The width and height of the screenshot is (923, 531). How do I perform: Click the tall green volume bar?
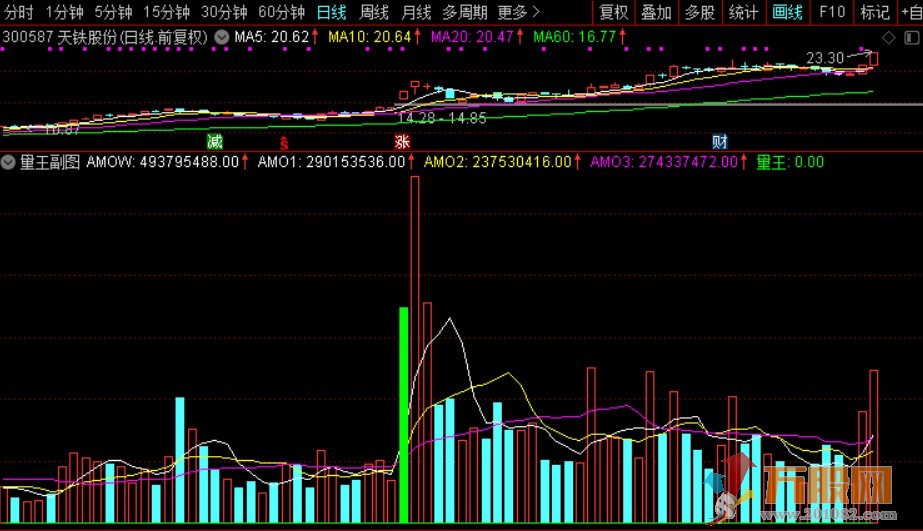click(404, 415)
